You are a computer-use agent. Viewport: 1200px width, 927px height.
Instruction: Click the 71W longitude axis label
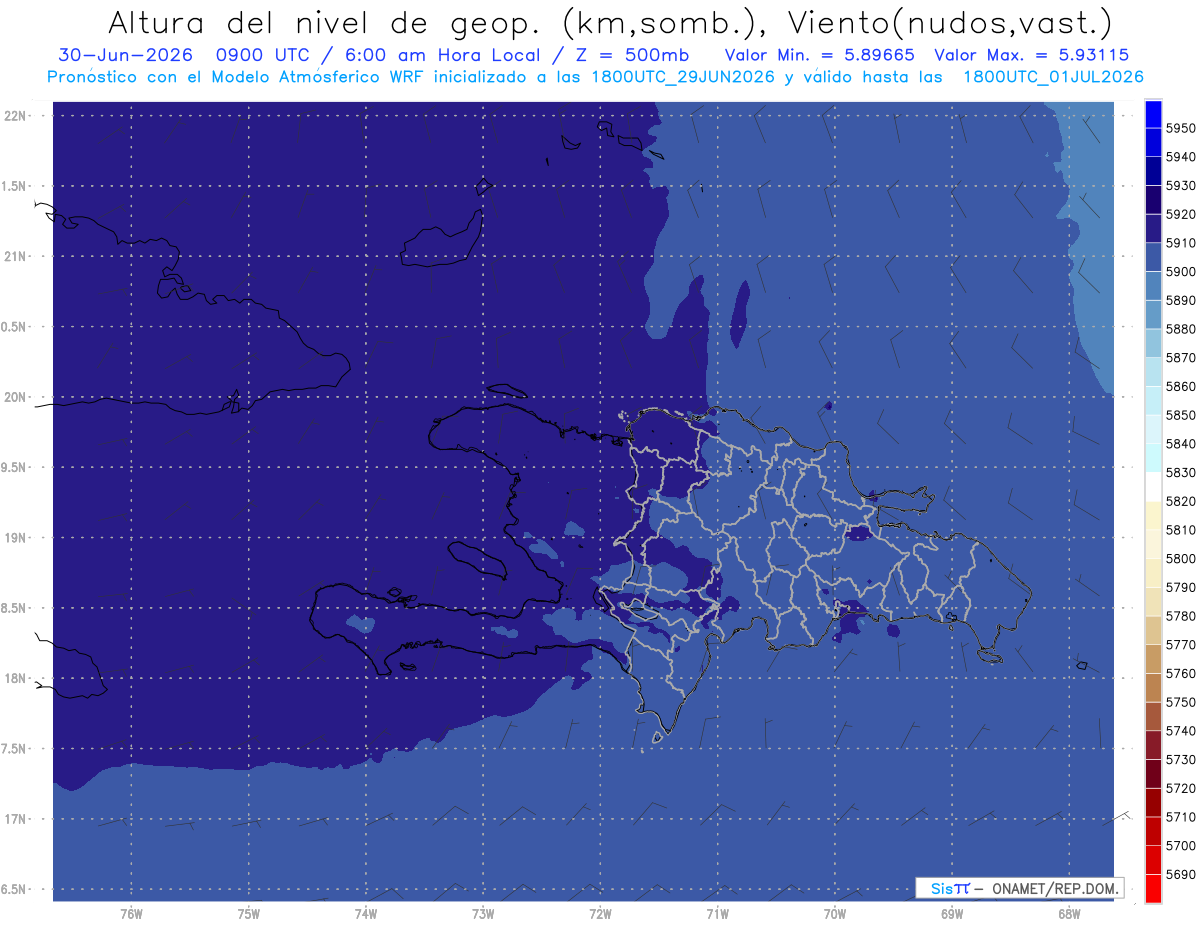click(718, 914)
